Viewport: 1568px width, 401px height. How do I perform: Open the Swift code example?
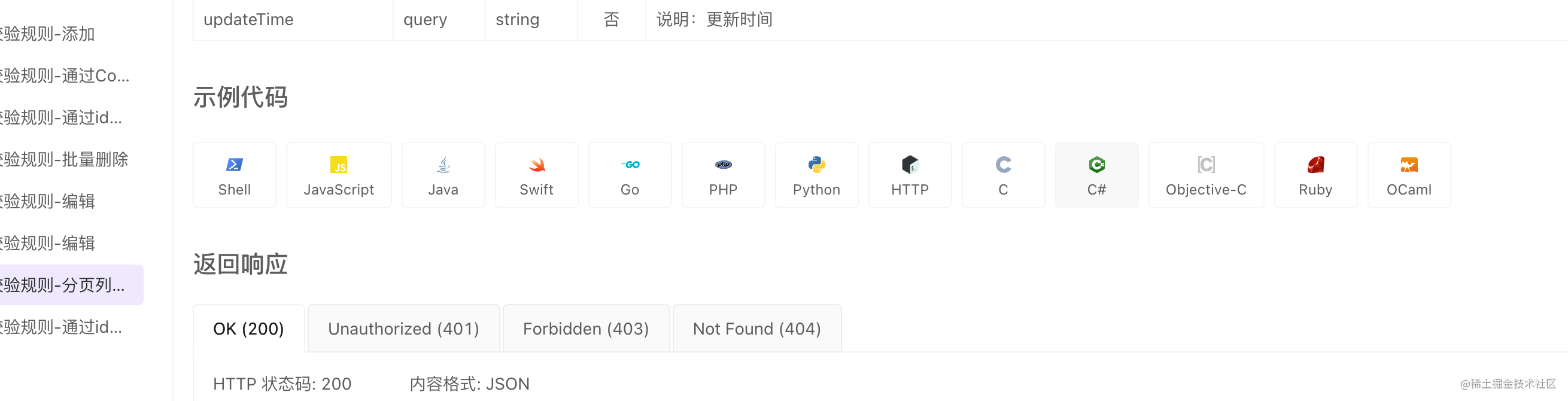point(536,165)
